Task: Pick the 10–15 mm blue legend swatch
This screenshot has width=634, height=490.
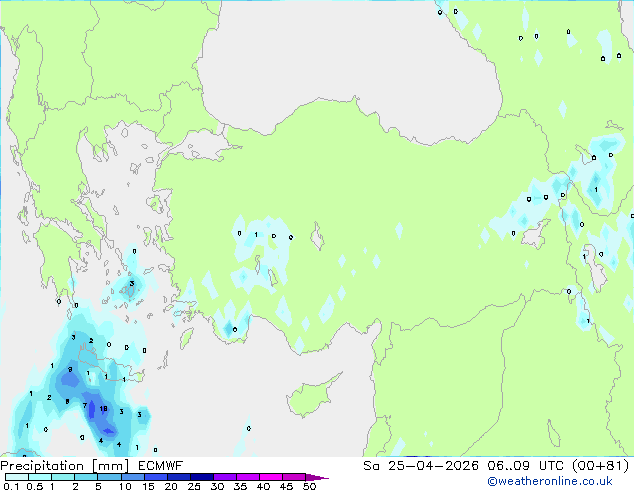Action: tap(133, 477)
